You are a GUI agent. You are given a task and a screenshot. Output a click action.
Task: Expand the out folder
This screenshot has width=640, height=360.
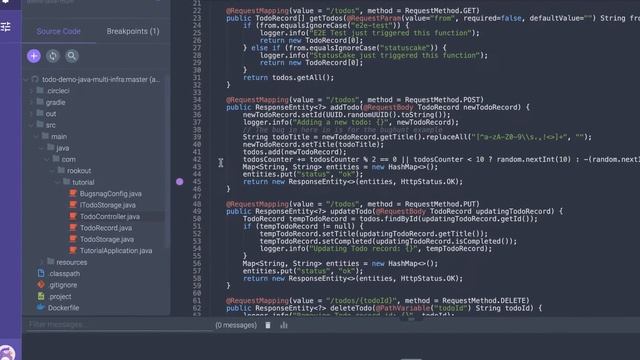pyautogui.click(x=32, y=113)
